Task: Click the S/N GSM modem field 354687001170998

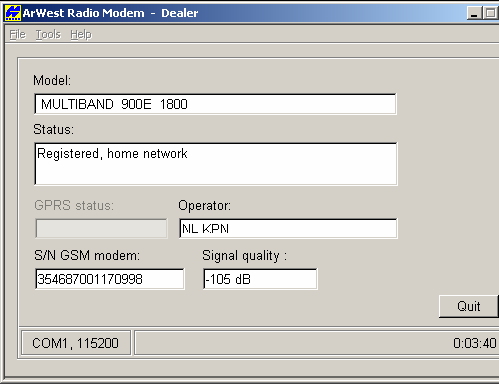Action: (110, 279)
